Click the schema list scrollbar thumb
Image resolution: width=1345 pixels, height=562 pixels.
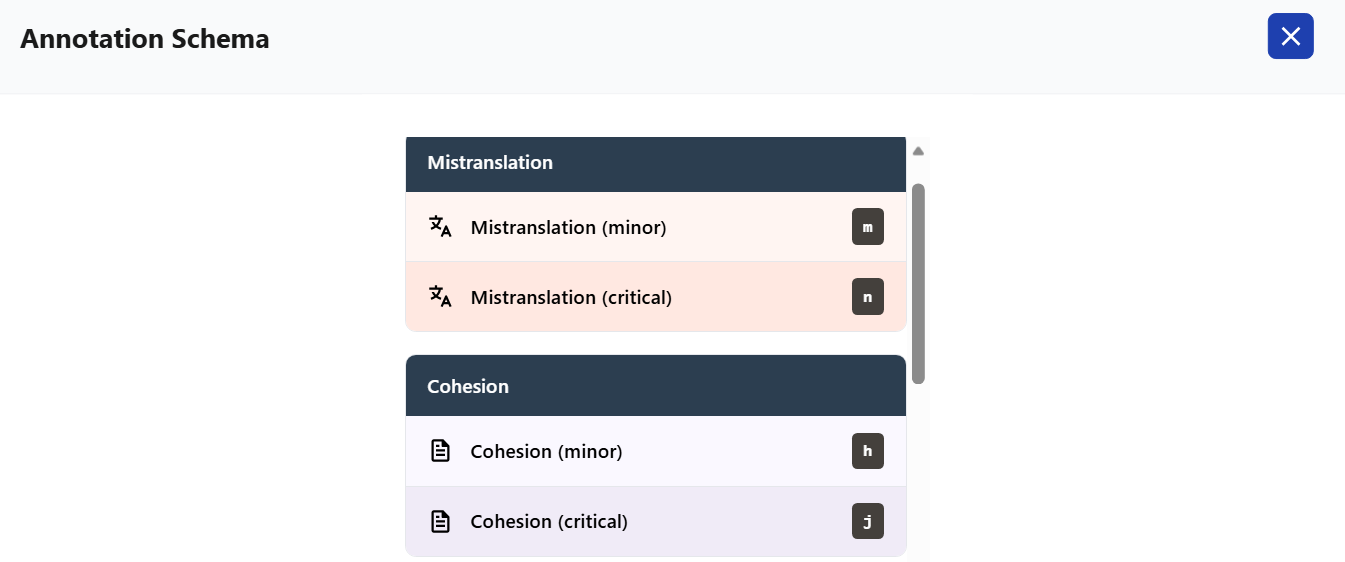pos(918,283)
